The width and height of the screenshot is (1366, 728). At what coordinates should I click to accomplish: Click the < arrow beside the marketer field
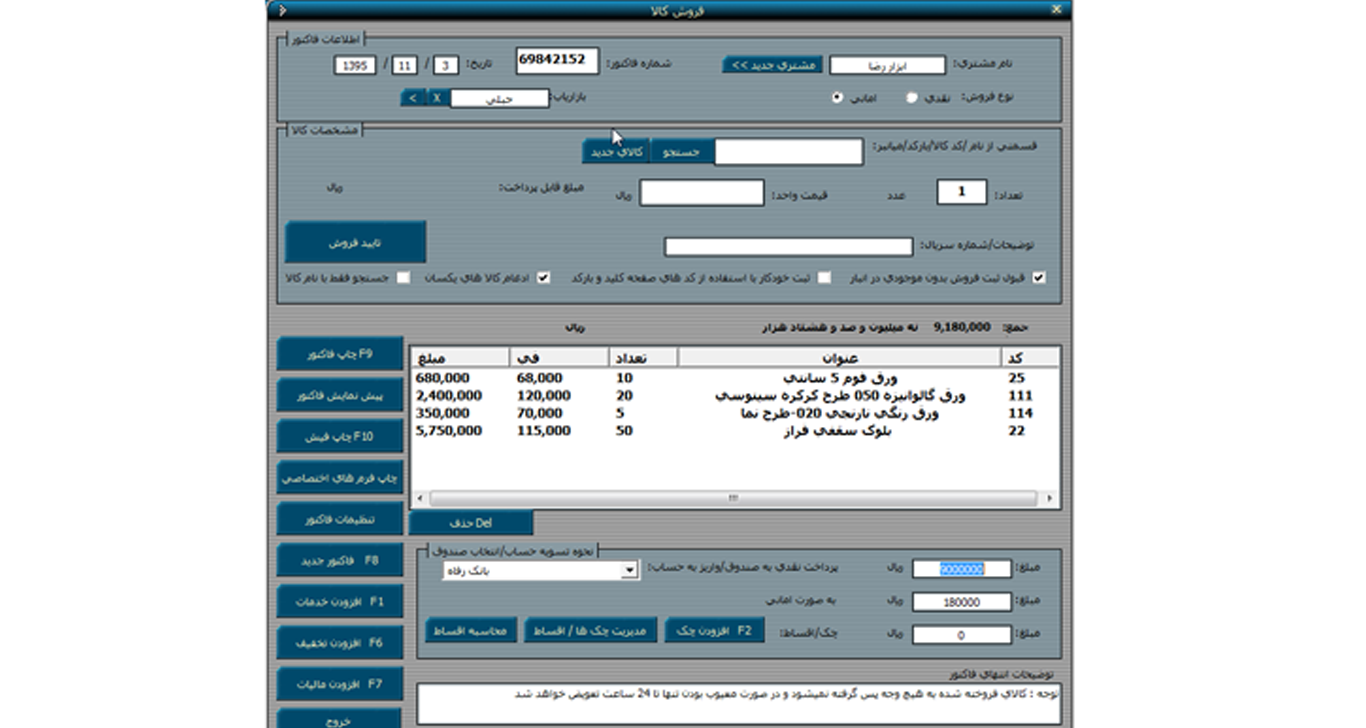(413, 97)
